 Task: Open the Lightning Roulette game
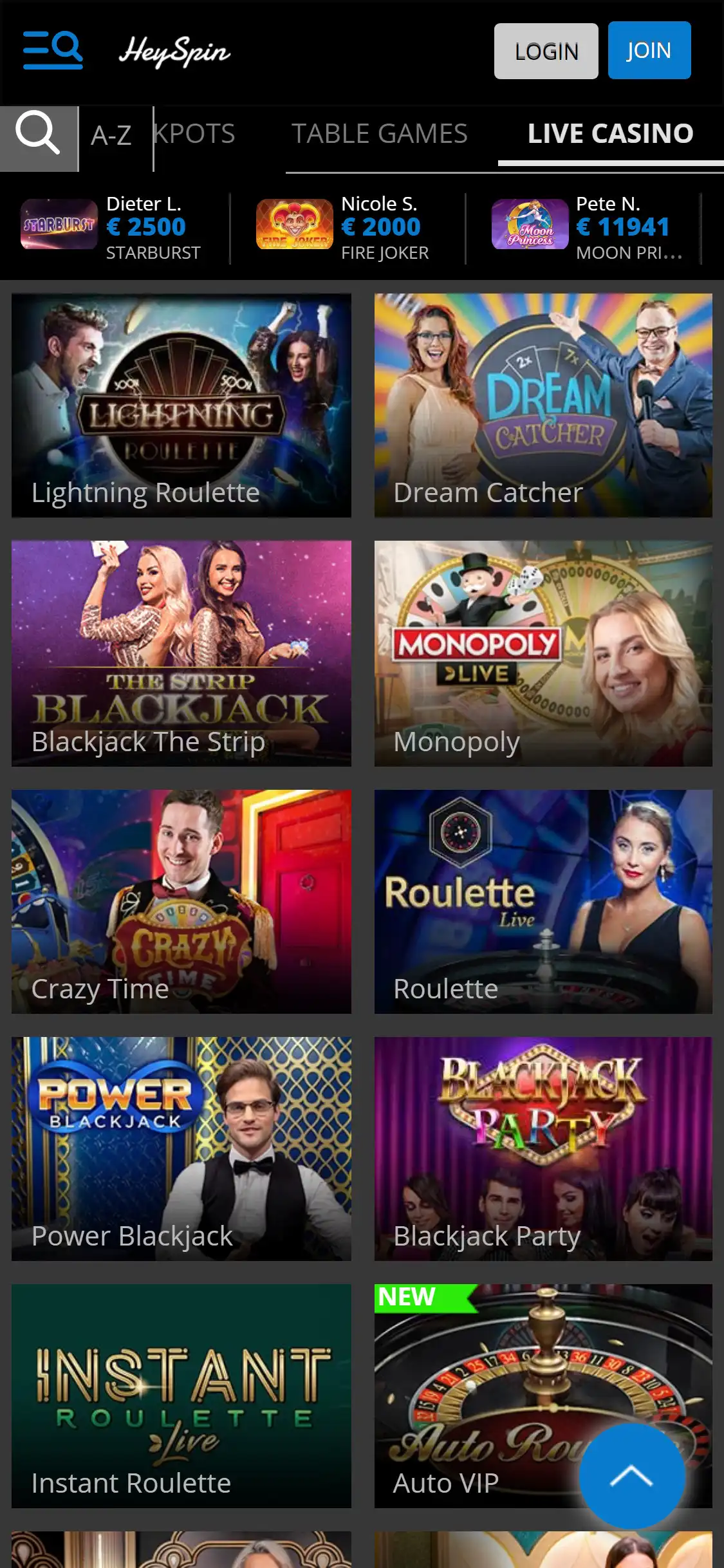click(181, 406)
